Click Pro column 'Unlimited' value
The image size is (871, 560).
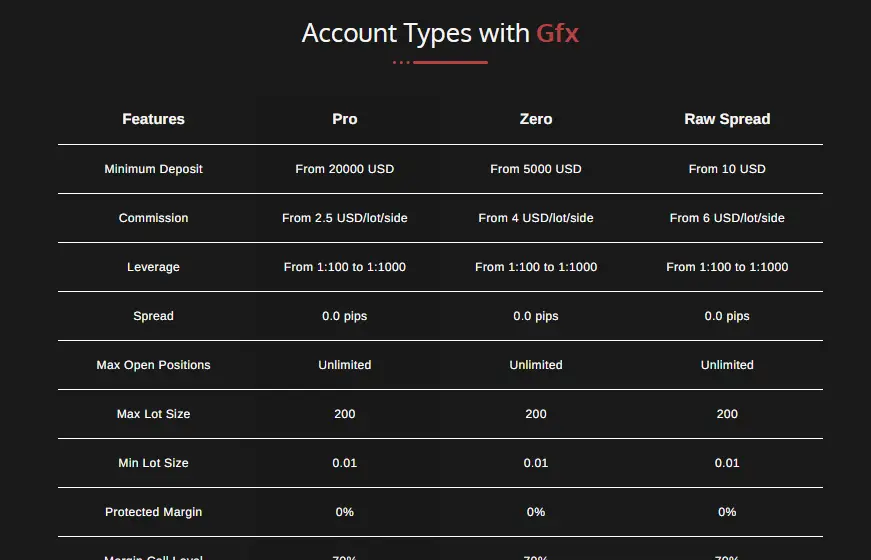(344, 365)
